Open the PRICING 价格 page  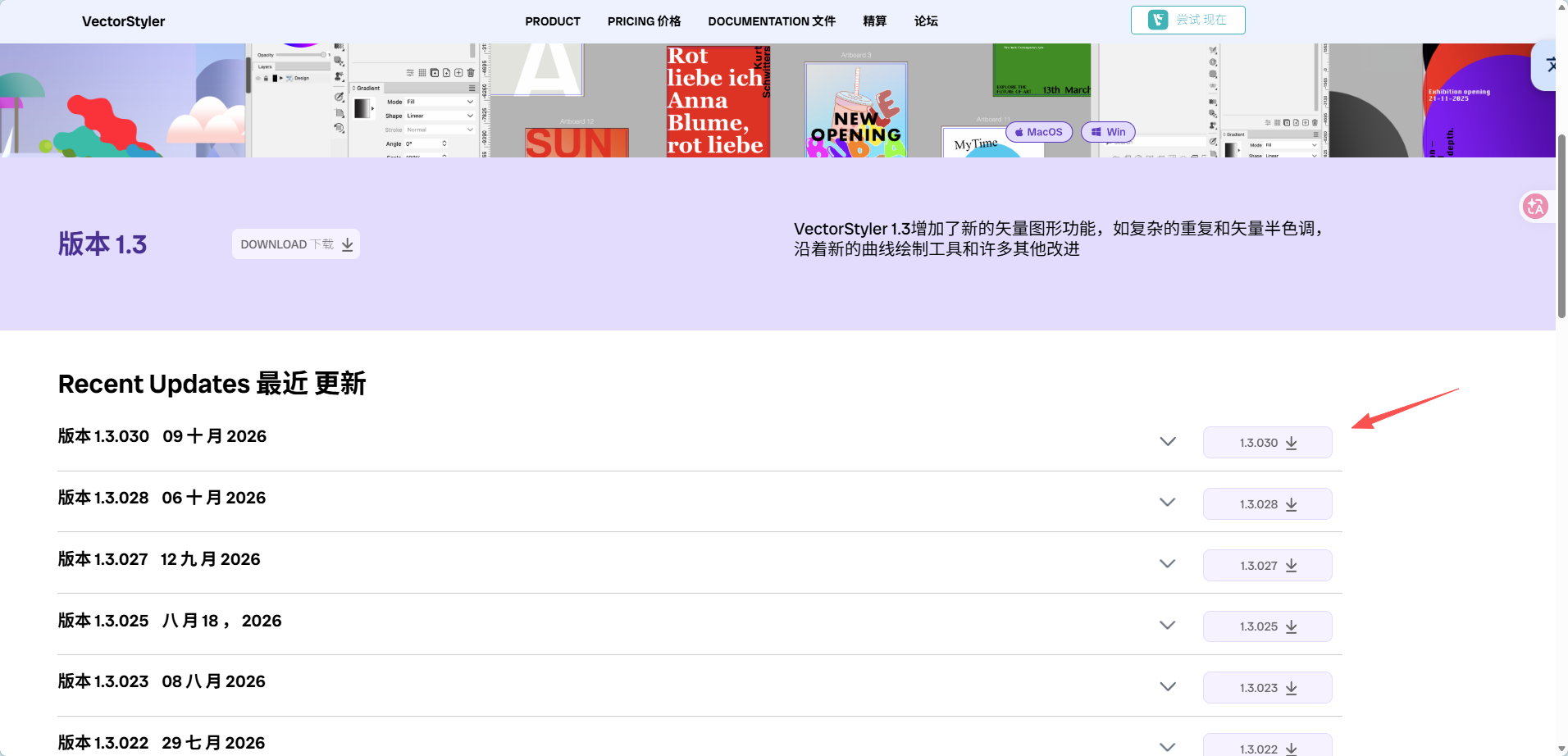644,21
